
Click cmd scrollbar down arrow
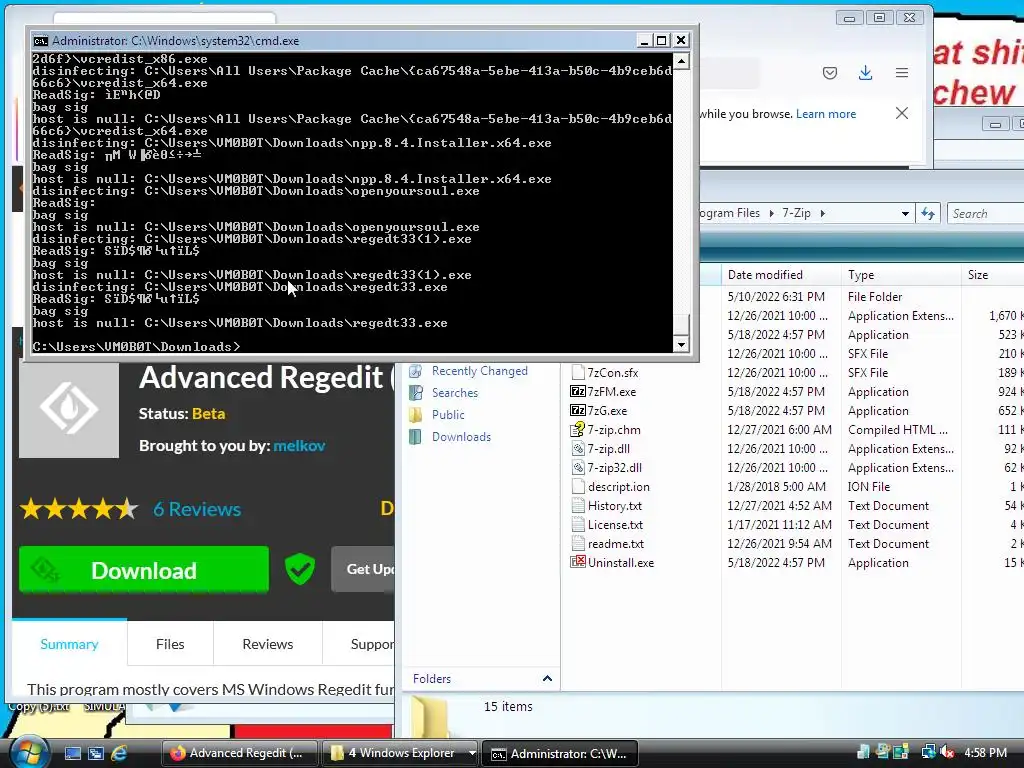pos(681,344)
